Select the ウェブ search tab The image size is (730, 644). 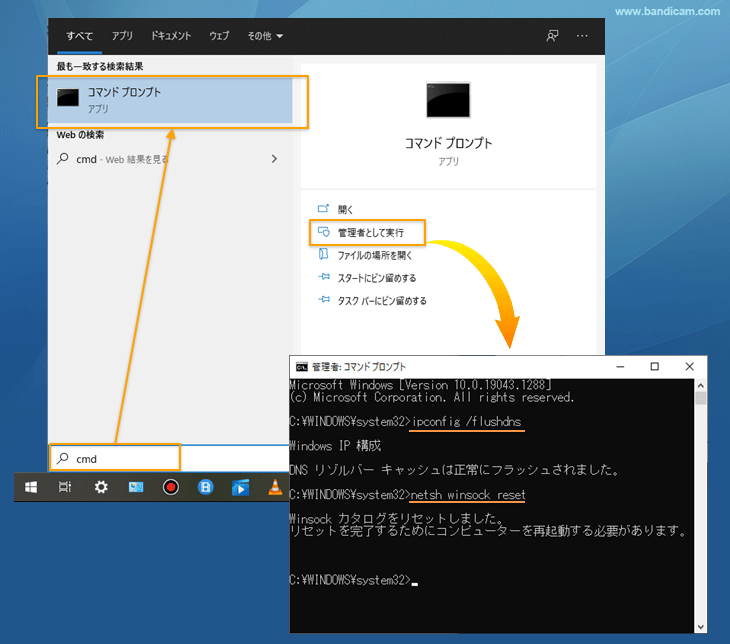[219, 36]
